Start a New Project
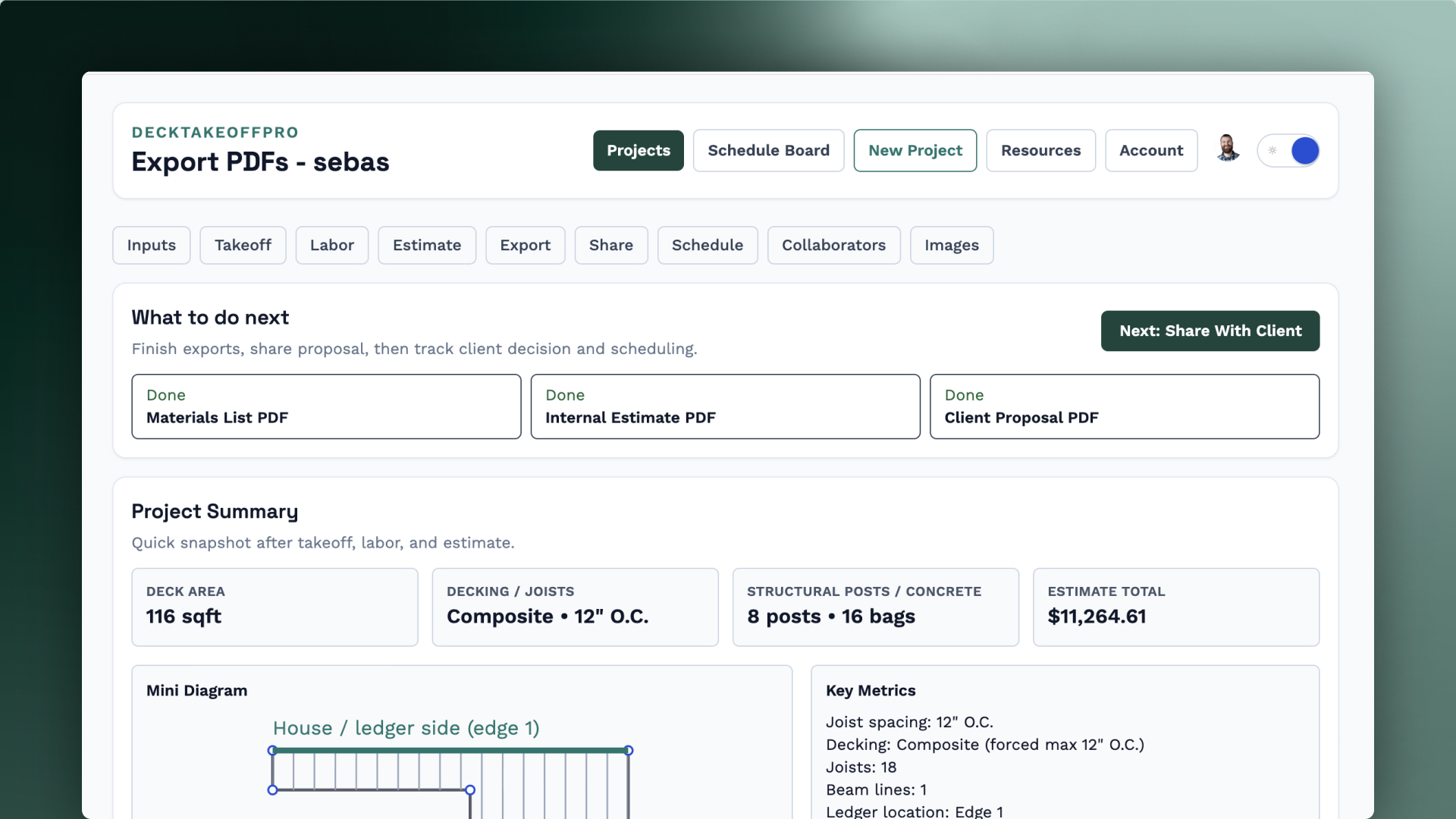The image size is (1456, 819). (x=915, y=150)
